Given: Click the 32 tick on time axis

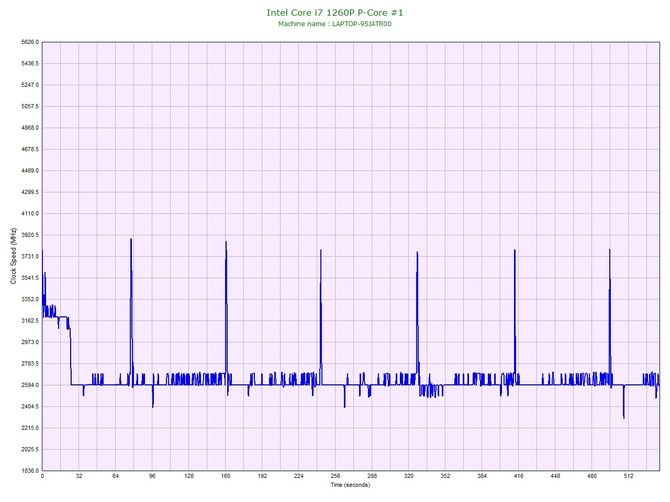Looking at the screenshot, I should 79,476.
